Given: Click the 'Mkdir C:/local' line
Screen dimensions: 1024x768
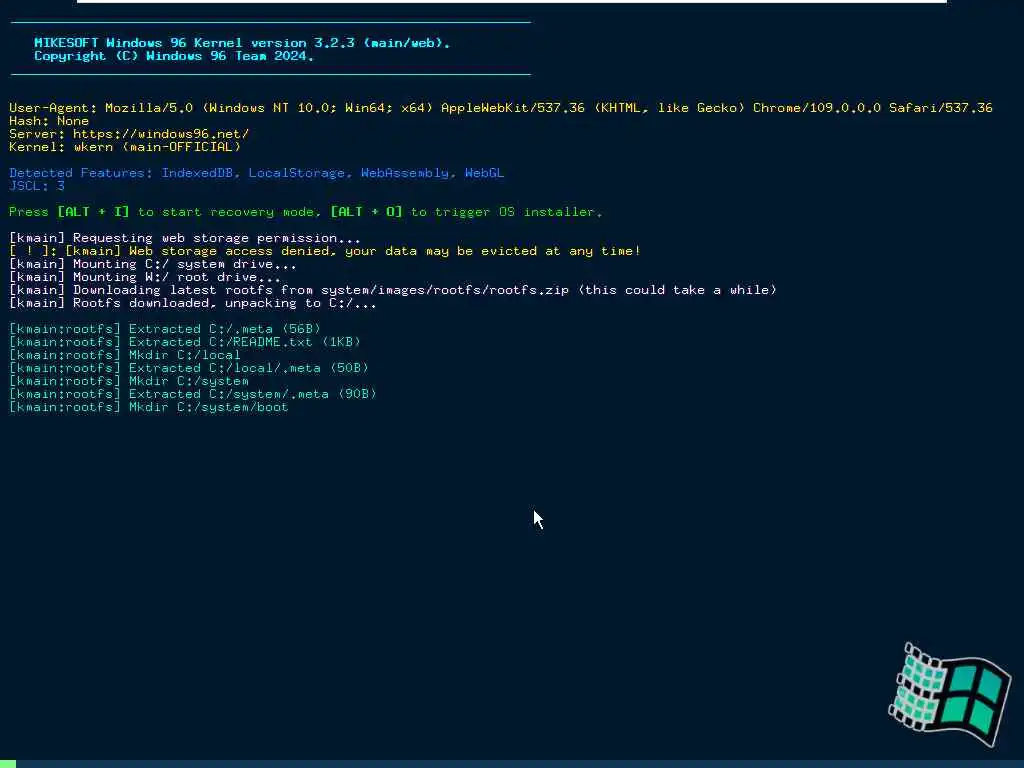Looking at the screenshot, I should click(125, 355).
